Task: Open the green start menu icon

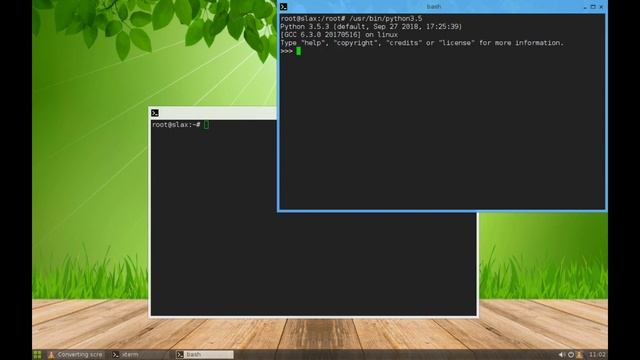Action: 37,355
